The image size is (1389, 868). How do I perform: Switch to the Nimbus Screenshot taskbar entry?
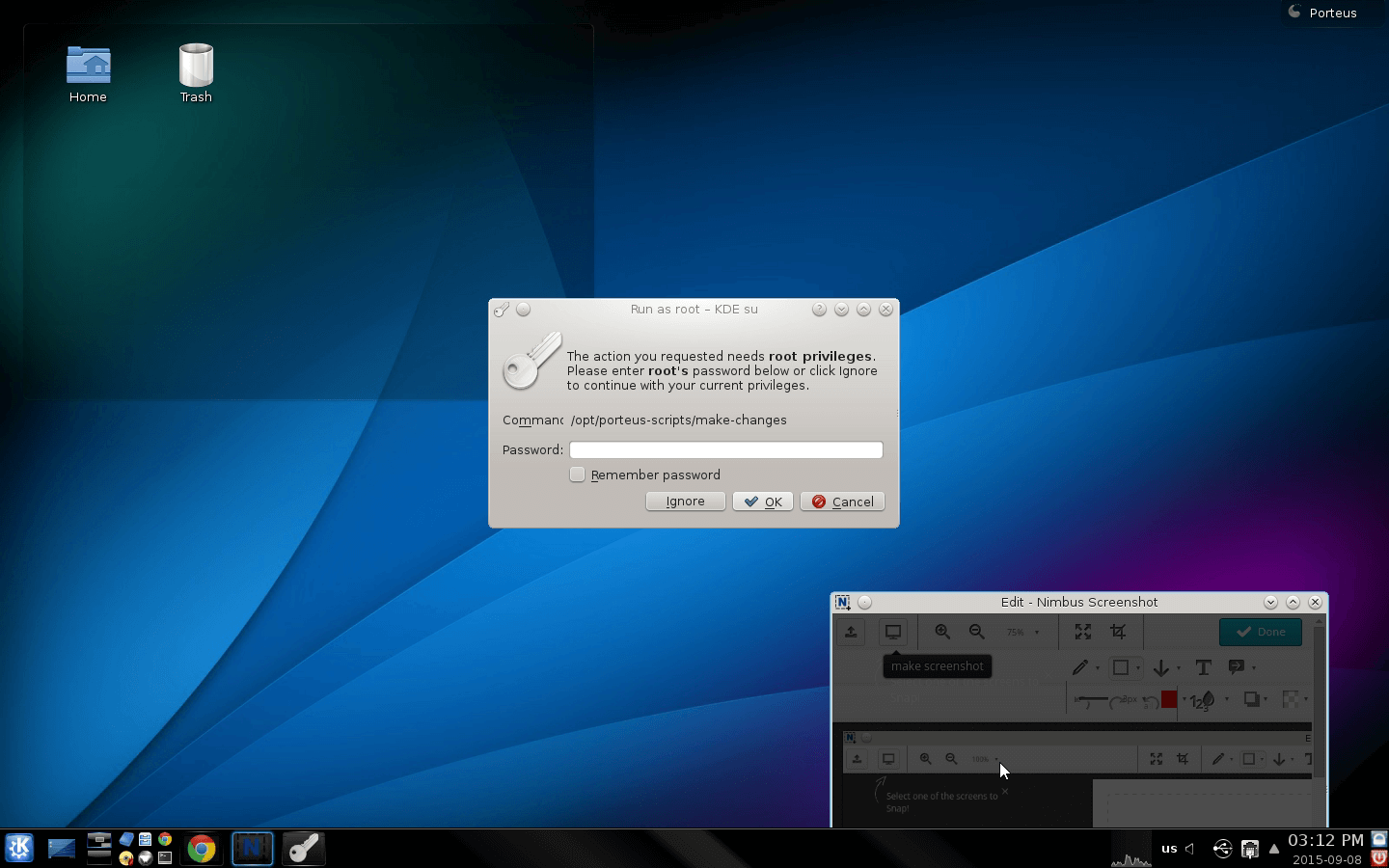click(253, 849)
